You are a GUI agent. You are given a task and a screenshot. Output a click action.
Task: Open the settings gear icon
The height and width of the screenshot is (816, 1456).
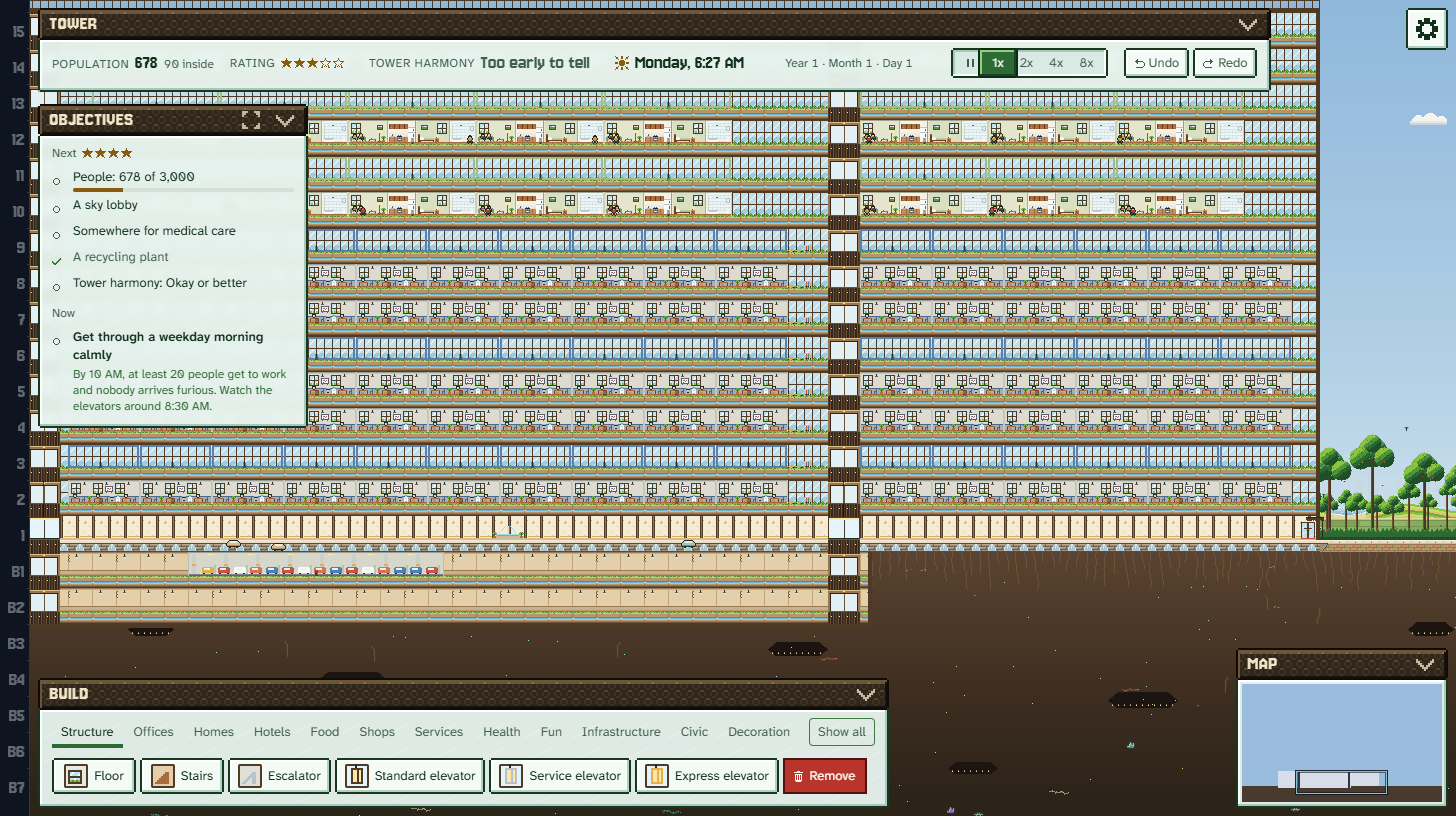click(x=1427, y=29)
